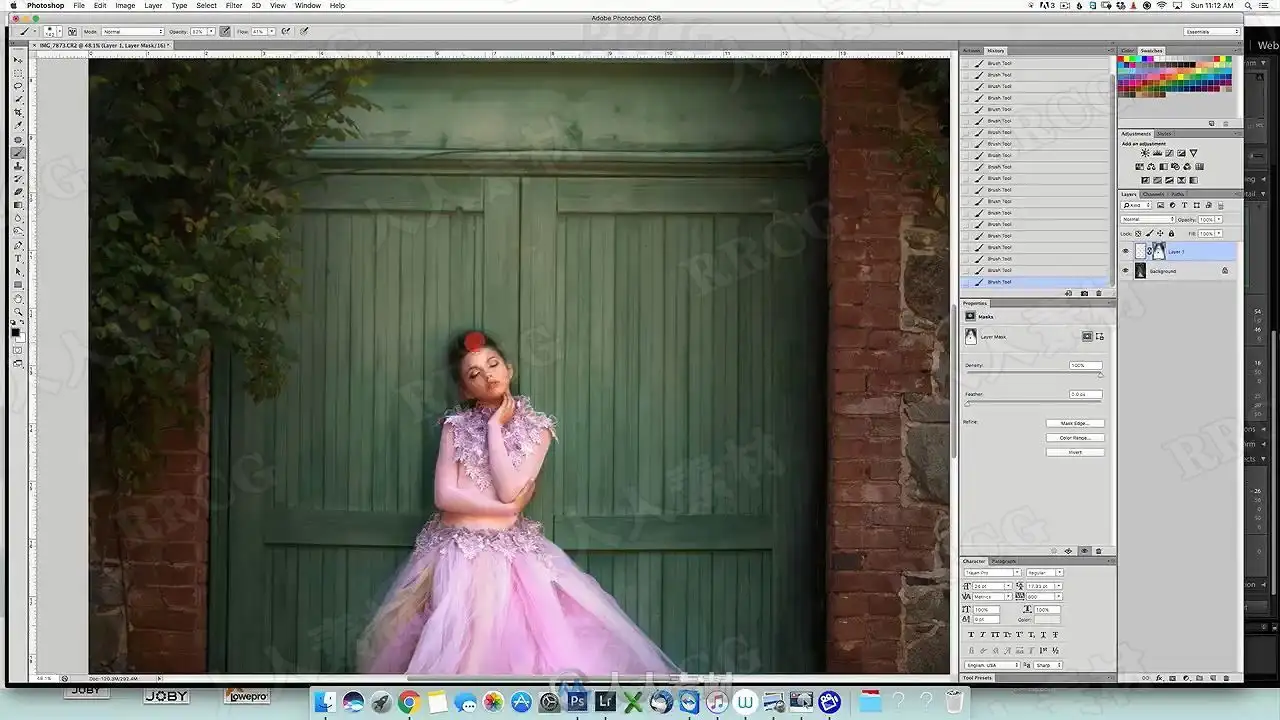Open Photoshop icon in the Dock
Screen dimensions: 1280x720
point(577,702)
